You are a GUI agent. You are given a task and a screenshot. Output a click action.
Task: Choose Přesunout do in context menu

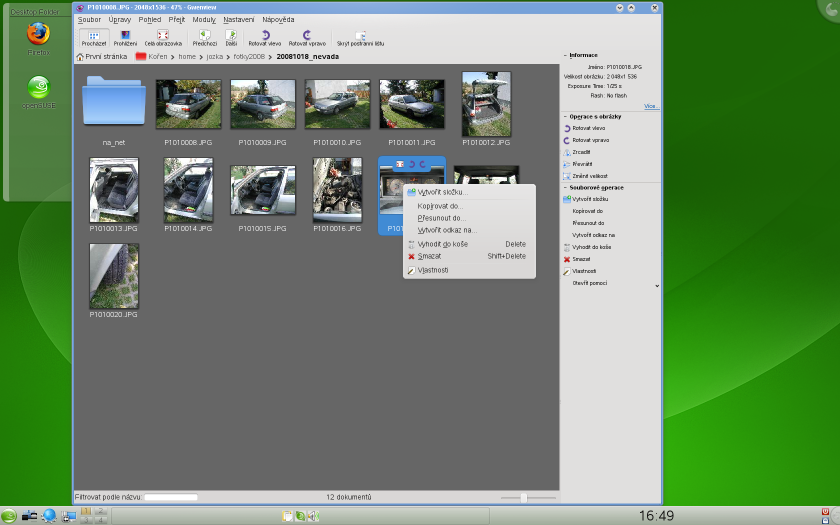(469, 218)
